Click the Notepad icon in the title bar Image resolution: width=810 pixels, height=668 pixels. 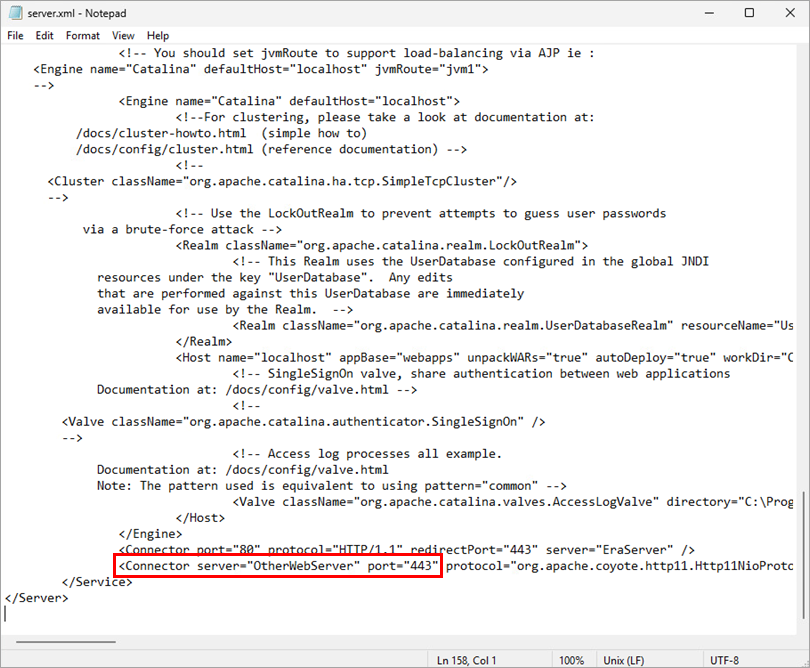tap(13, 13)
